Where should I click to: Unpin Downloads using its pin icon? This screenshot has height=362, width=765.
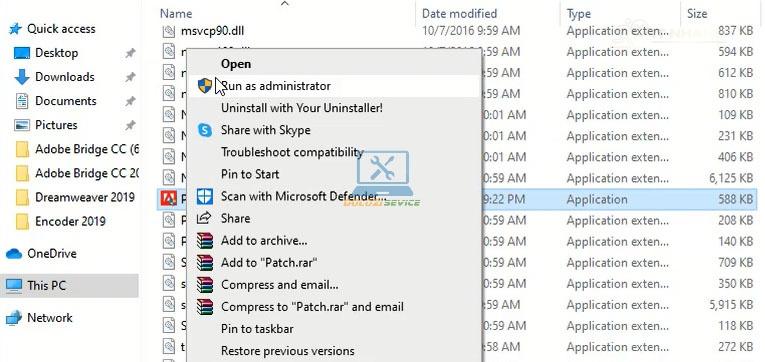click(130, 77)
